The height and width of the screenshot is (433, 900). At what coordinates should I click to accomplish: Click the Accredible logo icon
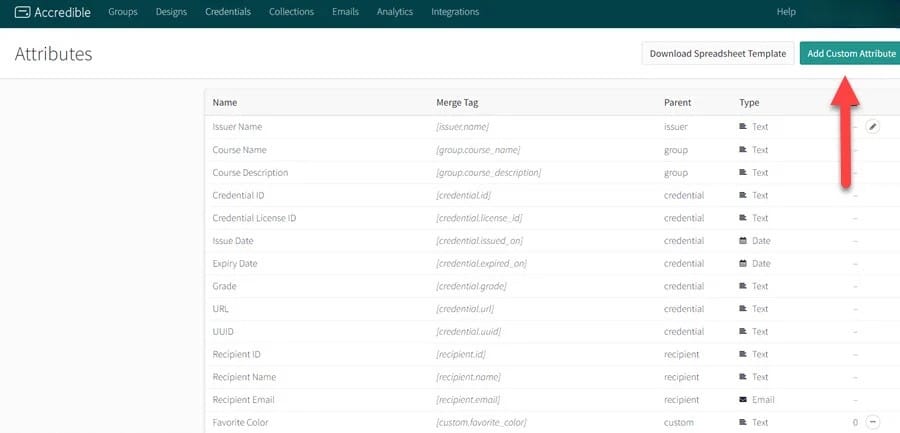point(22,12)
